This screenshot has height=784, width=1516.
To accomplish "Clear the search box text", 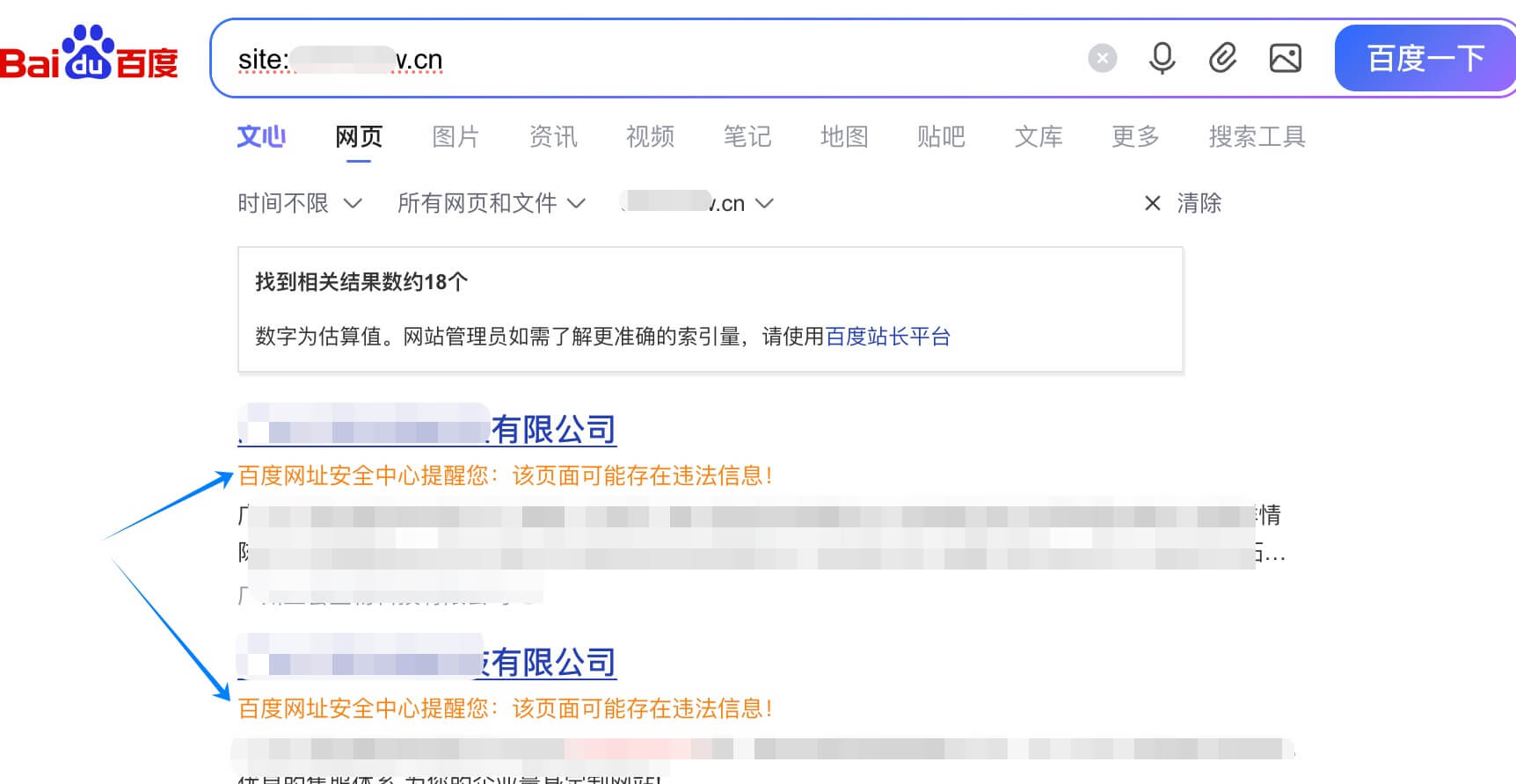I will pos(1102,58).
